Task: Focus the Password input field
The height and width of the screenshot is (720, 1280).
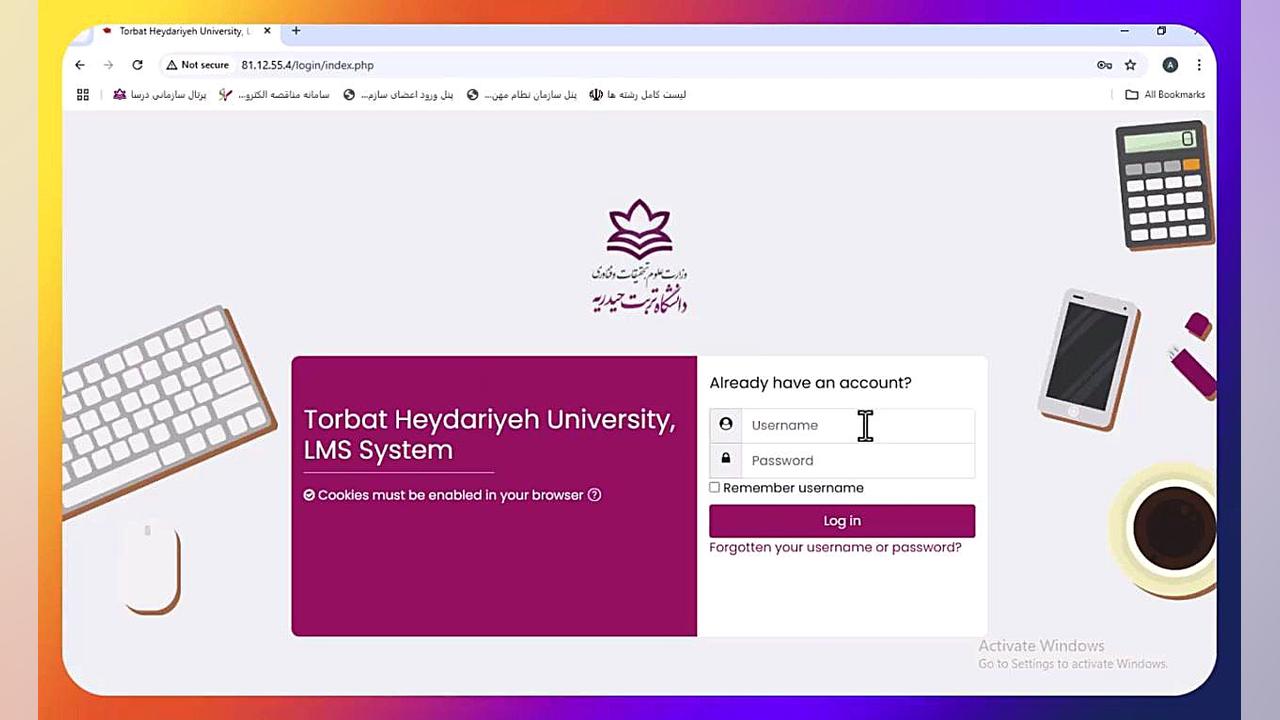Action: [x=858, y=460]
